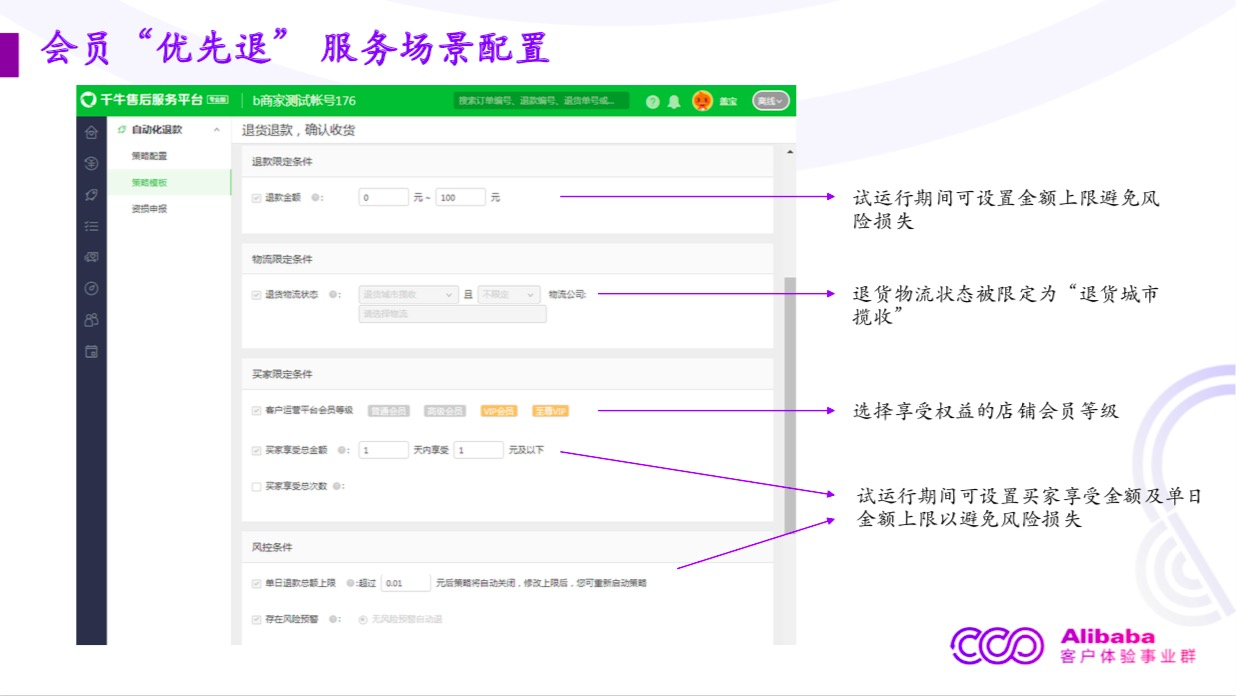
Task: Toggle the 买家享受总金额 checkbox
Action: click(x=256, y=450)
